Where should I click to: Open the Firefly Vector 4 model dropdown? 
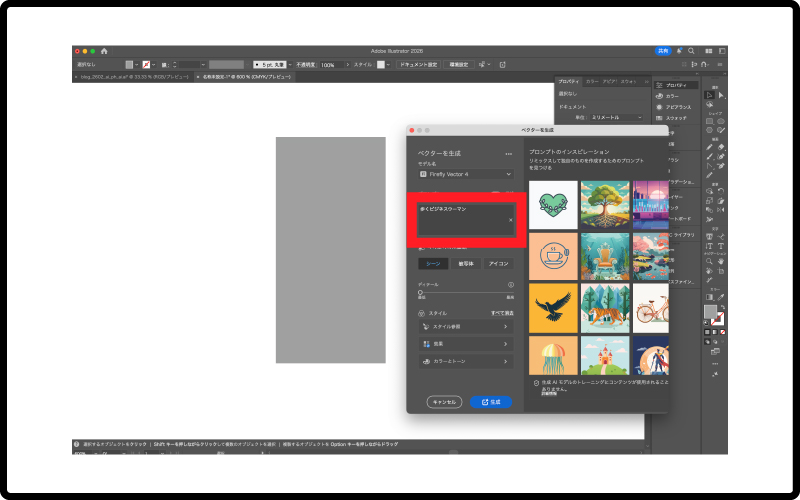click(465, 174)
